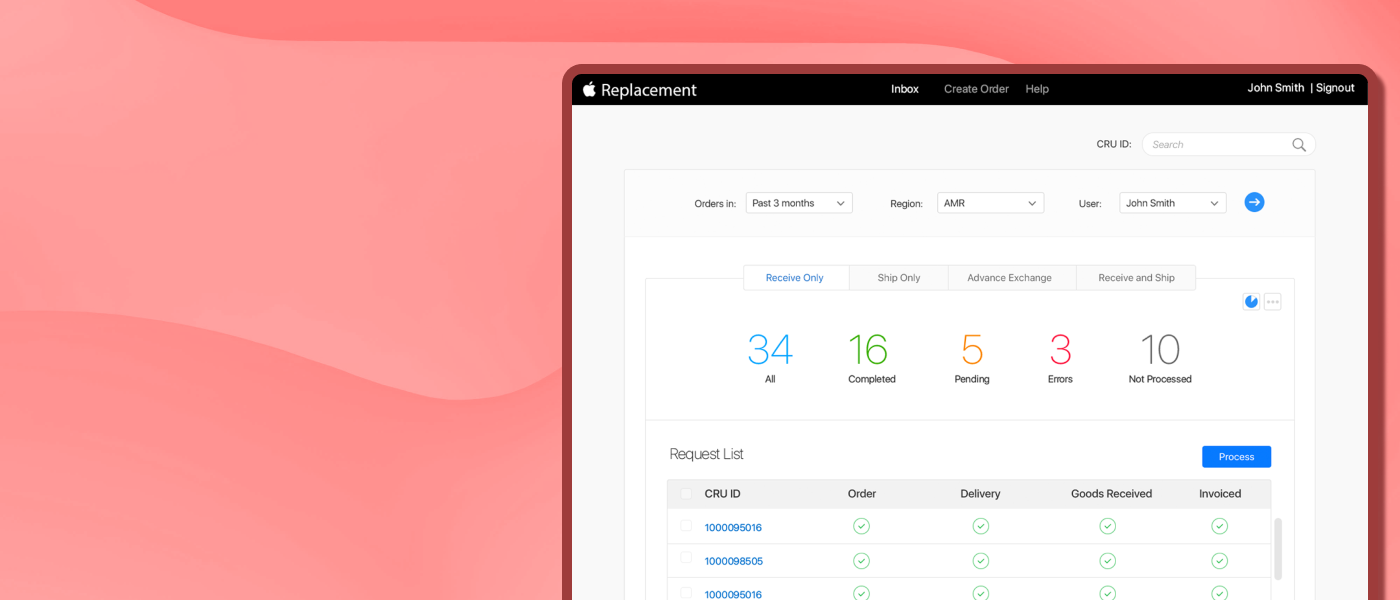The image size is (1400, 600).
Task: Filter by 16 Completed orders
Action: (x=871, y=358)
